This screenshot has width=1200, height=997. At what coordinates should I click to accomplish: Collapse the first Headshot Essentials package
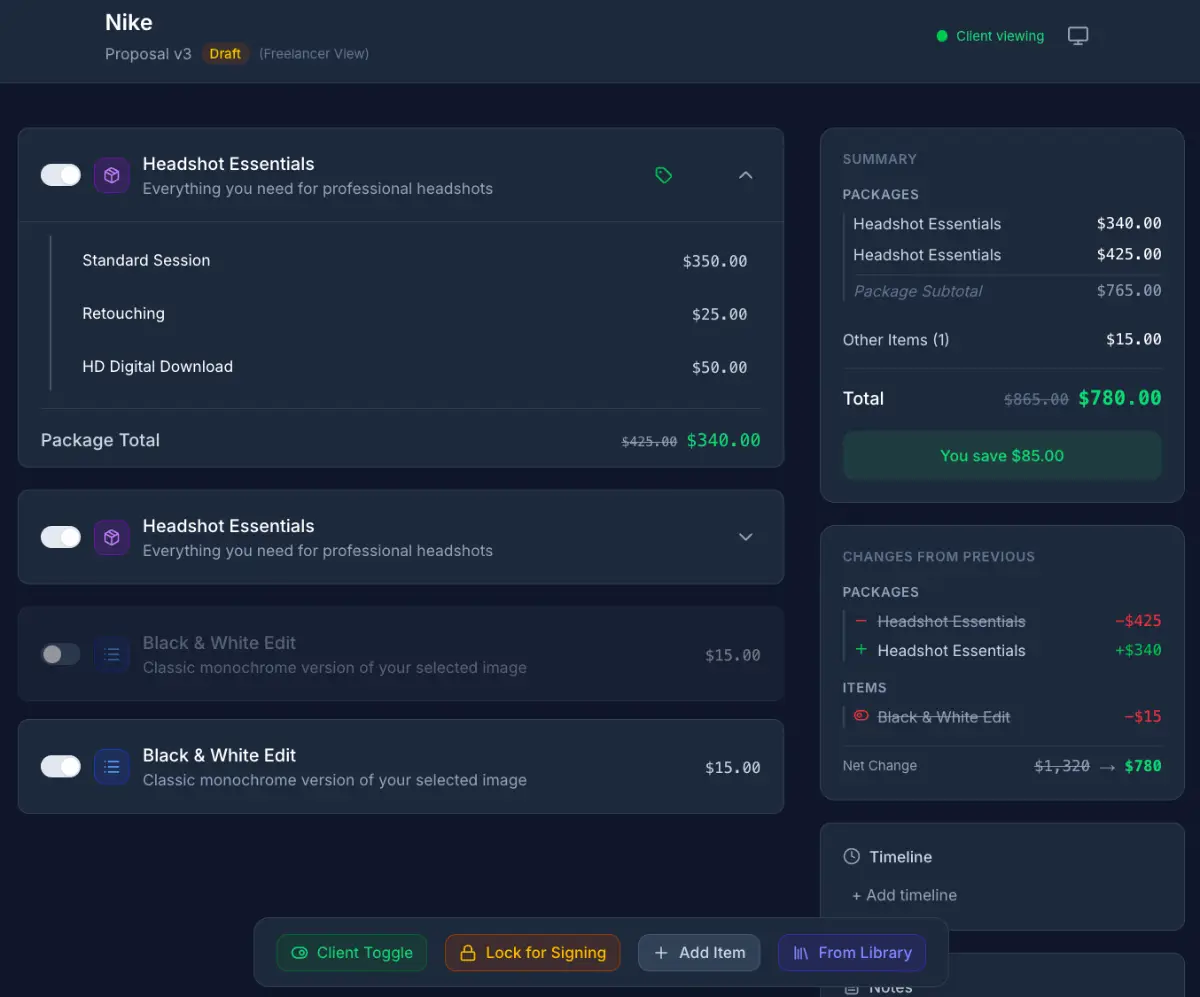(x=745, y=175)
